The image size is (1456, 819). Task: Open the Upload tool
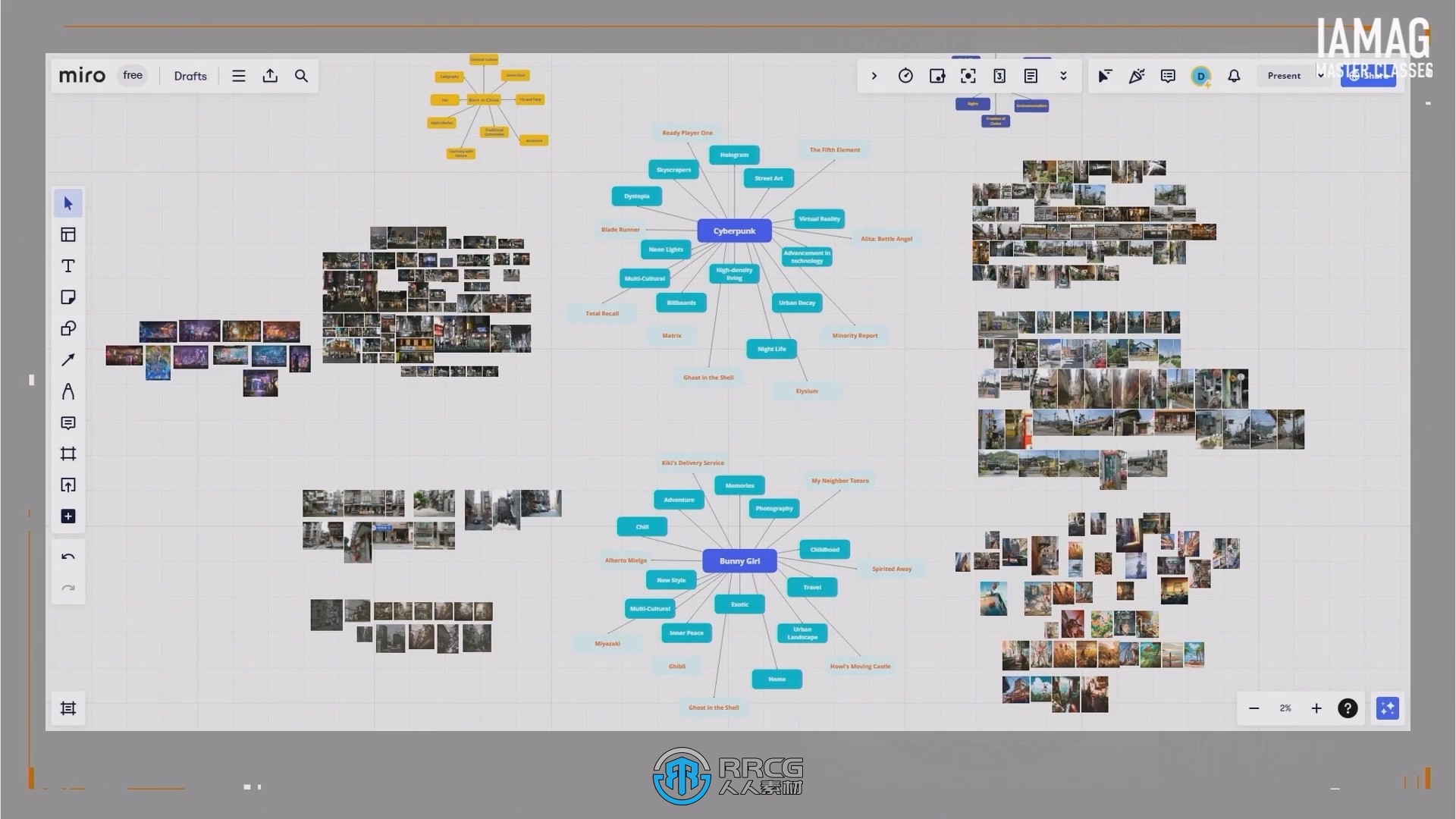click(68, 485)
